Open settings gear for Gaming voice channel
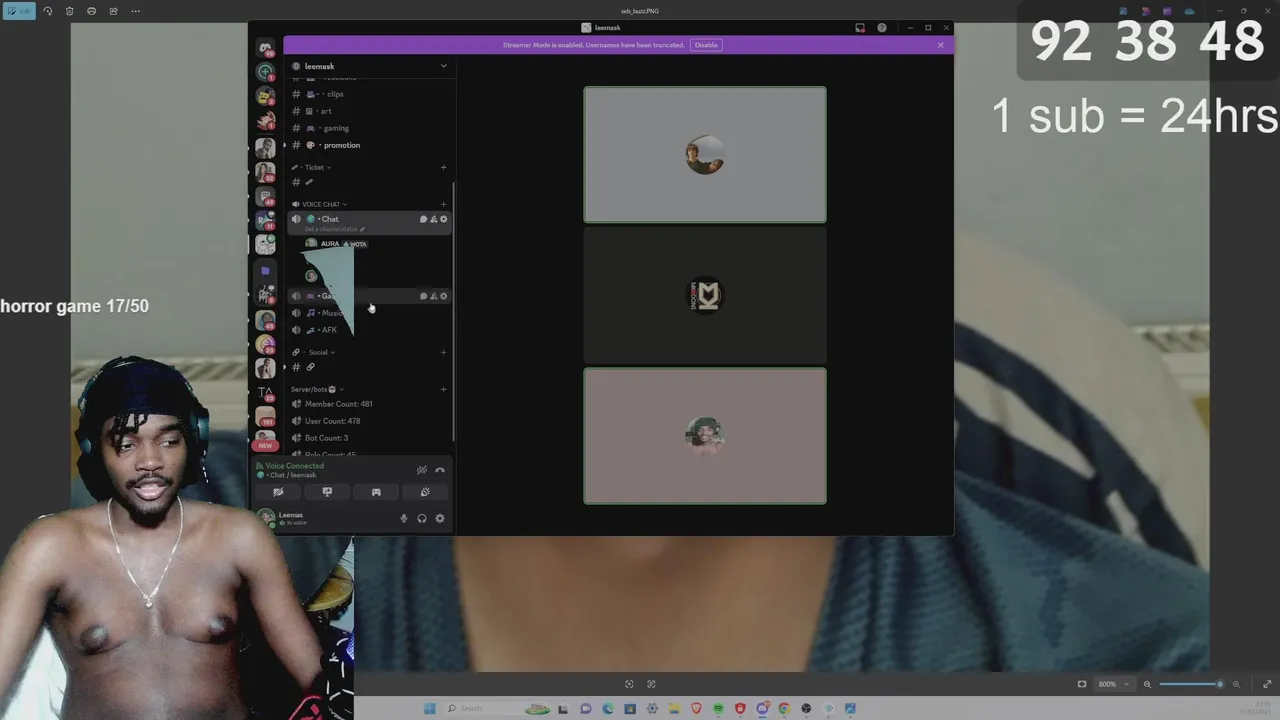1280x720 pixels. tap(444, 296)
